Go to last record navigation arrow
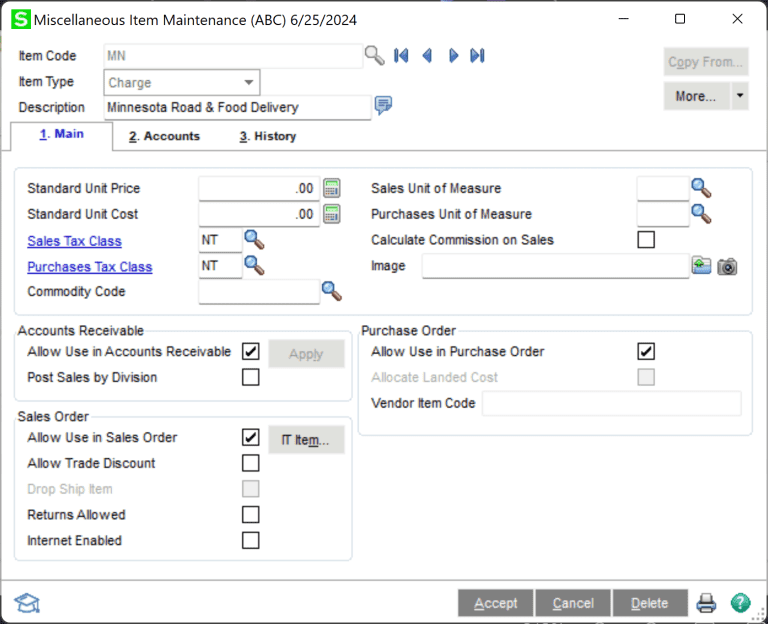Image resolution: width=768 pixels, height=624 pixels. tap(477, 56)
